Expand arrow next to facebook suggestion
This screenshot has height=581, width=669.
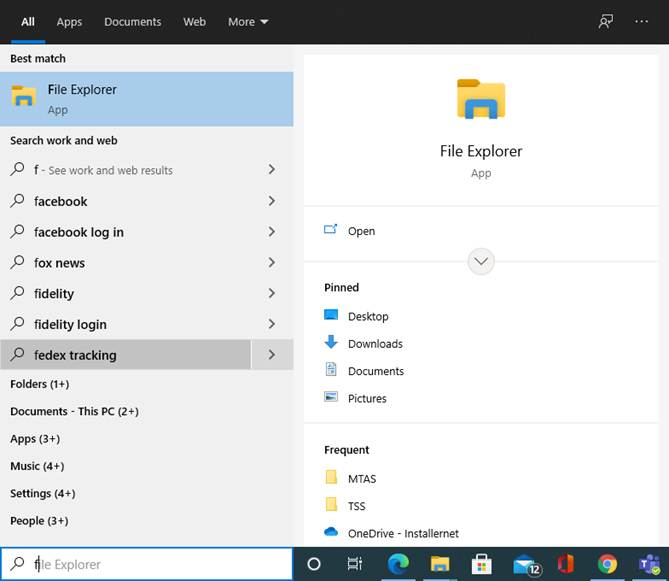pyautogui.click(x=272, y=201)
